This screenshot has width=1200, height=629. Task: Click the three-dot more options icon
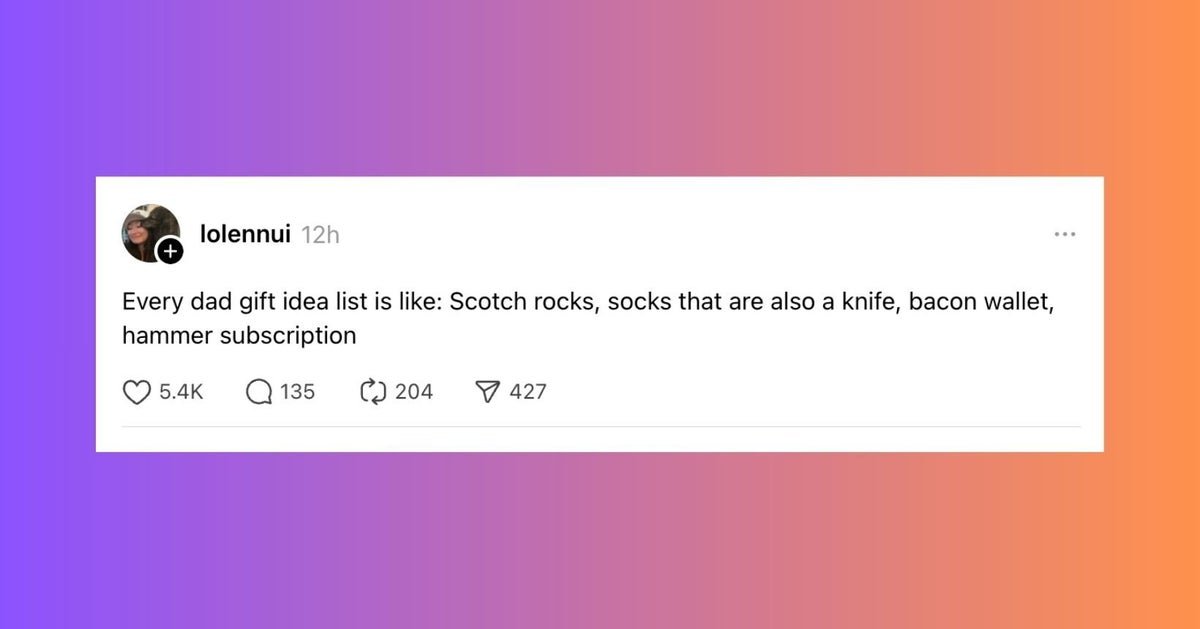(1065, 234)
